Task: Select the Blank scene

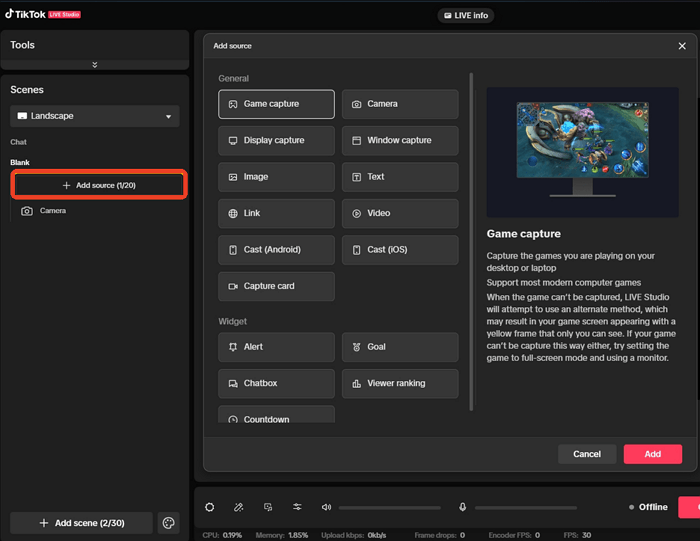Action: 20,162
